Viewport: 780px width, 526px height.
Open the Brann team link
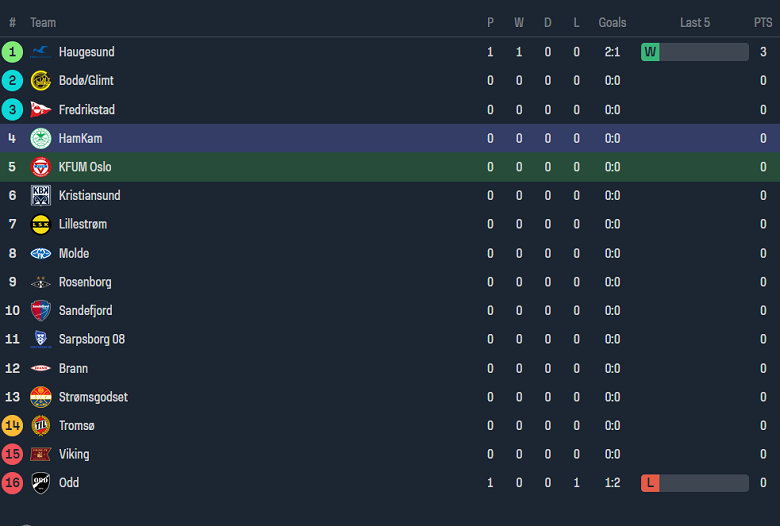73,368
